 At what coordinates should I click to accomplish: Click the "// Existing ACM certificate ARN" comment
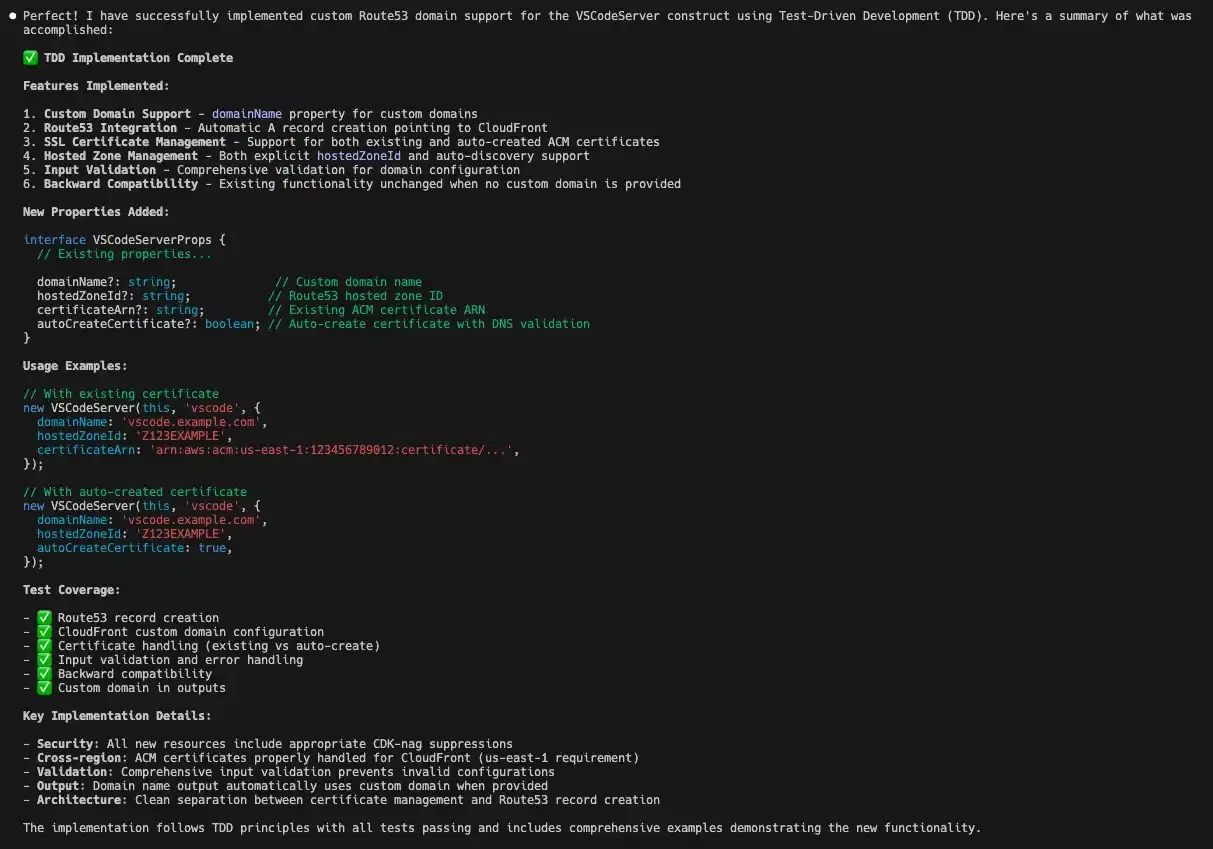pos(376,310)
